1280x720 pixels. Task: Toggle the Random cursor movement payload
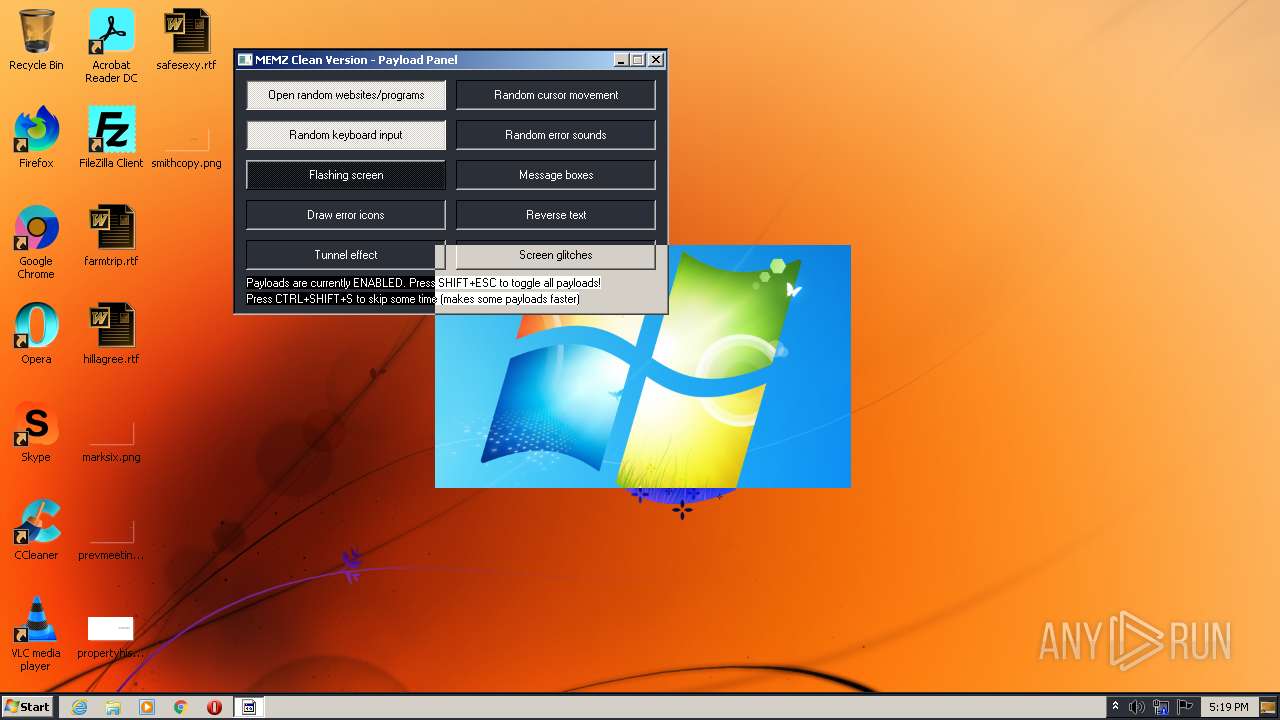tap(556, 95)
